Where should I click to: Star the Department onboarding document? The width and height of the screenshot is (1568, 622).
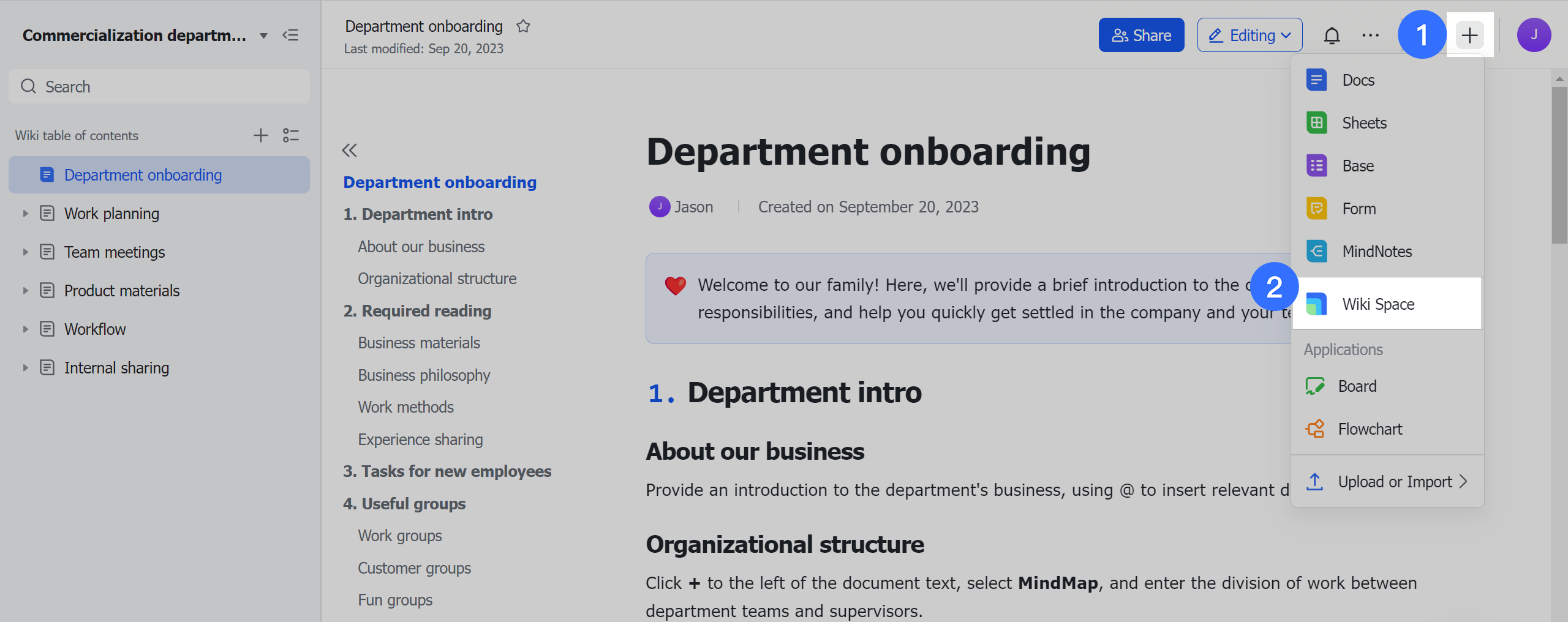point(524,26)
